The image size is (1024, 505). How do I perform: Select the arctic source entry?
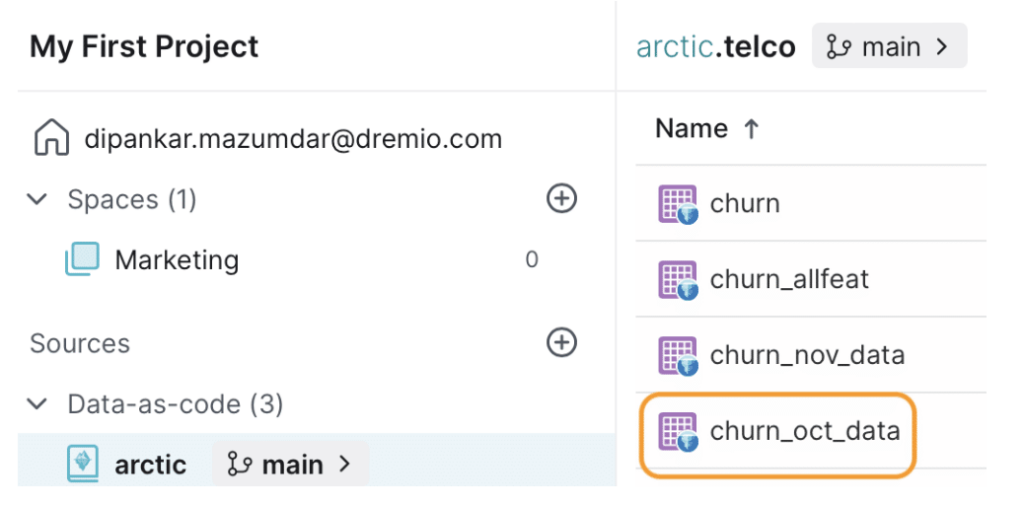coord(151,465)
